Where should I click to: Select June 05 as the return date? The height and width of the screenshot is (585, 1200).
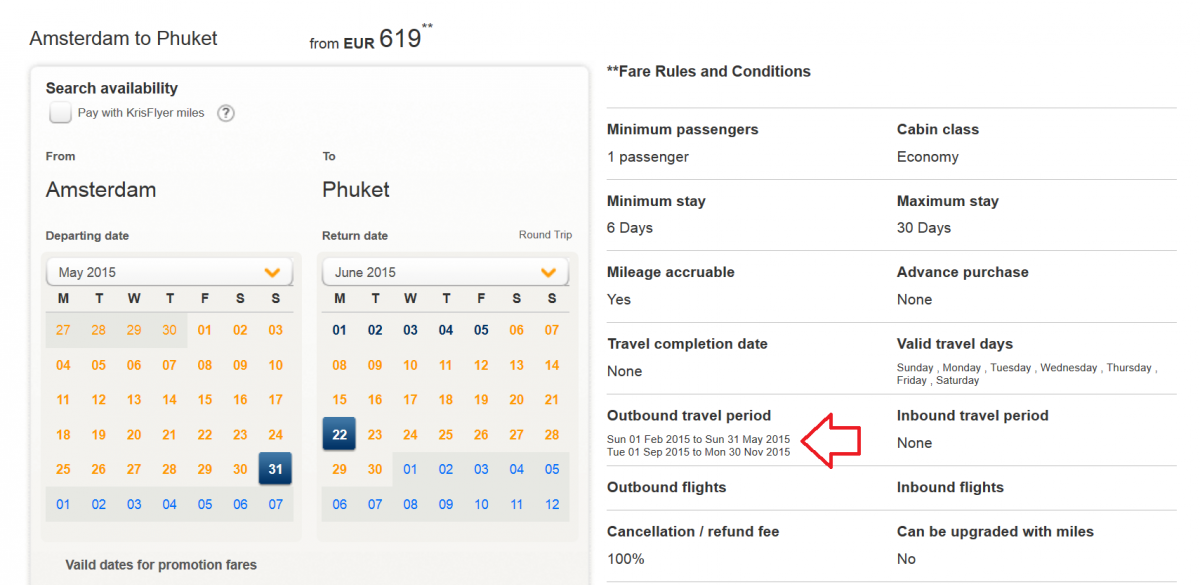pyautogui.click(x=481, y=330)
